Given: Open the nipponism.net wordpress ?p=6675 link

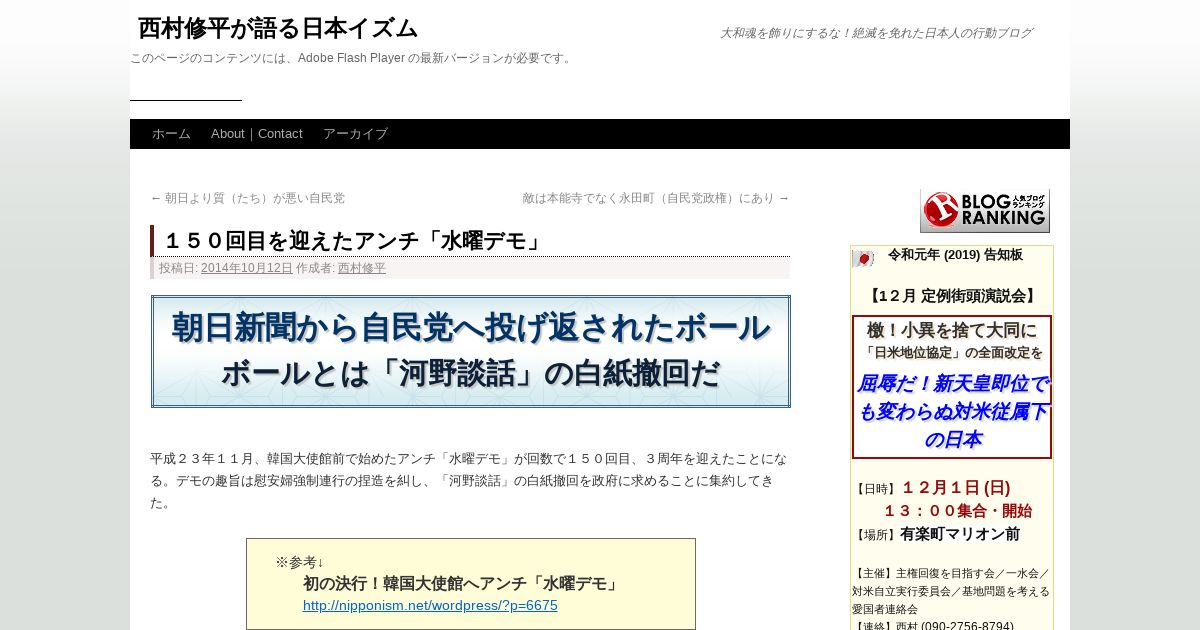Looking at the screenshot, I should point(430,605).
